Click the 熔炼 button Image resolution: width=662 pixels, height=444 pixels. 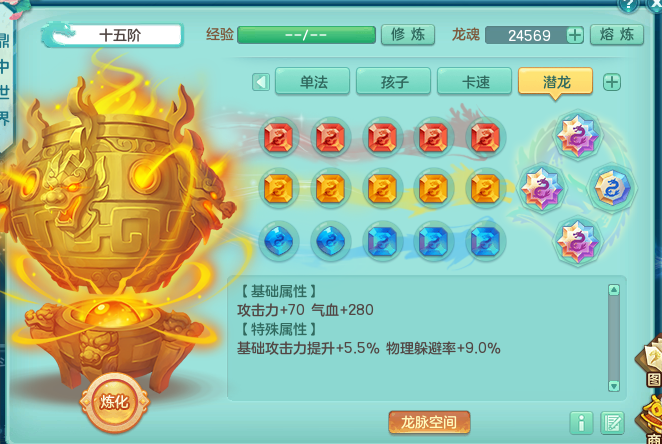[617, 35]
